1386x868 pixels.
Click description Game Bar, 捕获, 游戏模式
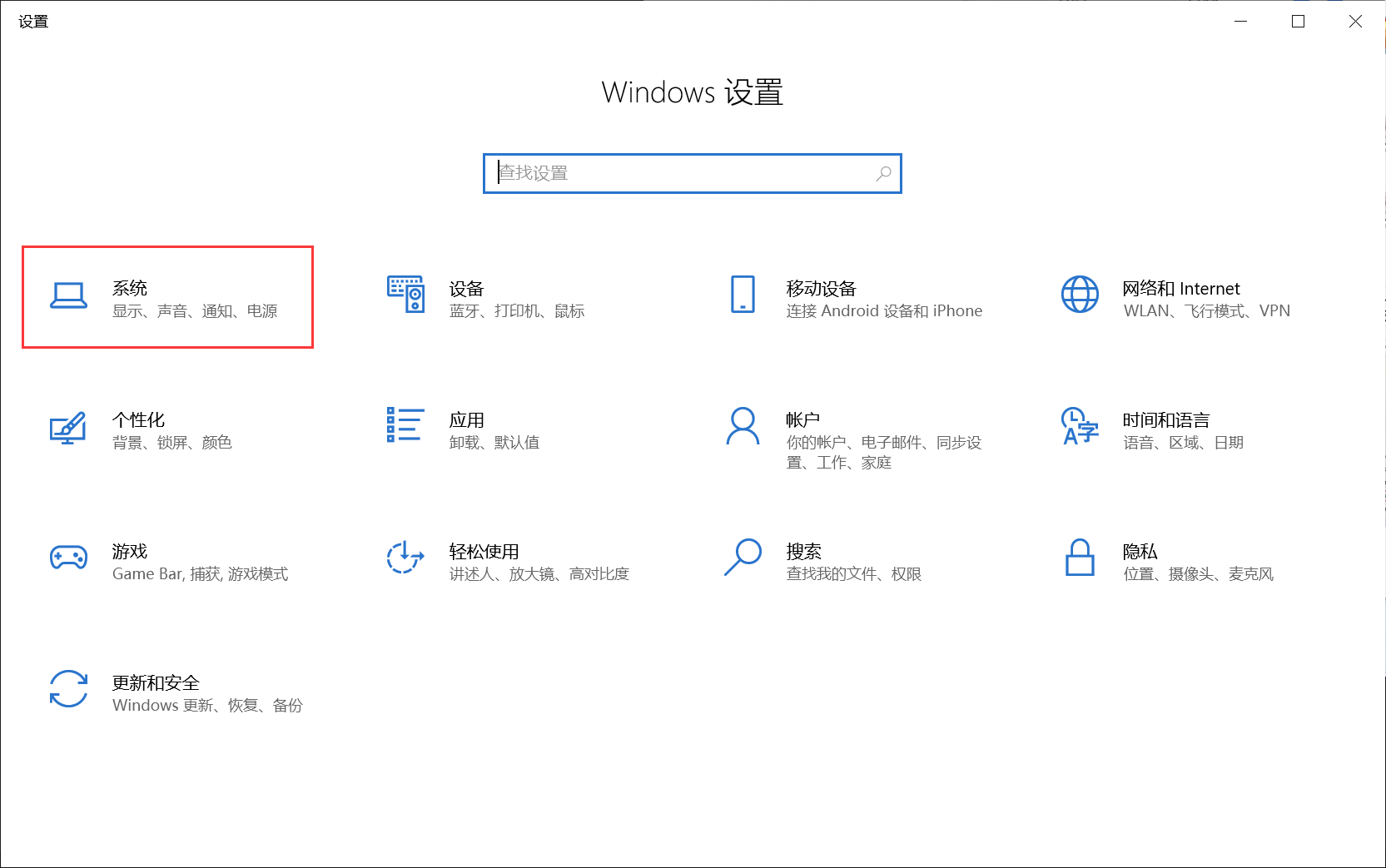201,574
